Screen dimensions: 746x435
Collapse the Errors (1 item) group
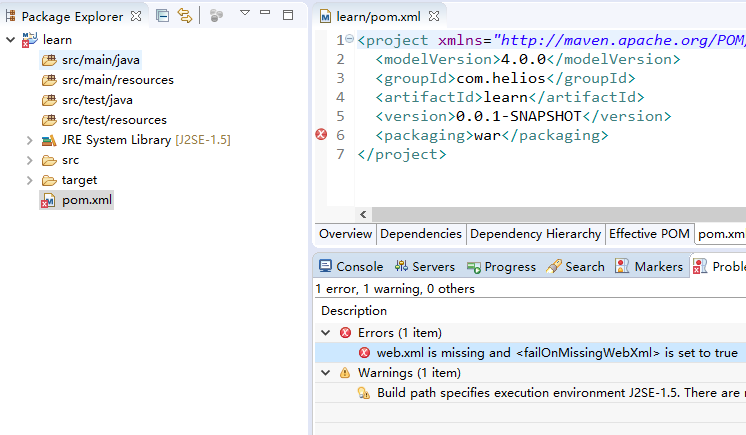coord(326,333)
